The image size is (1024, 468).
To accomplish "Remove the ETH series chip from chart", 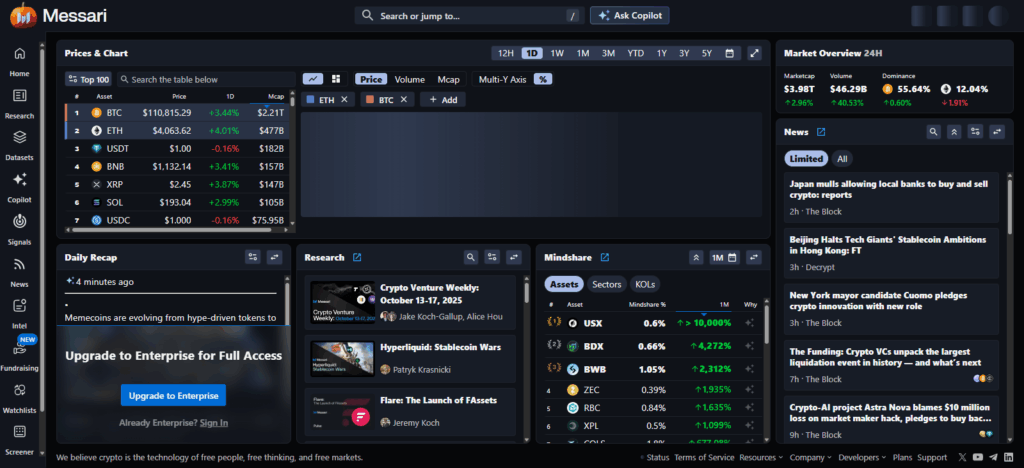I will pyautogui.click(x=344, y=100).
